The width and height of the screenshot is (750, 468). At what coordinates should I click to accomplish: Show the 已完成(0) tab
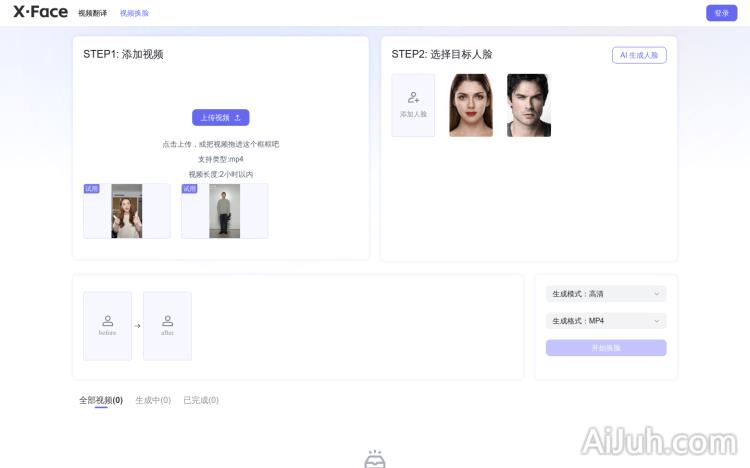pos(201,400)
